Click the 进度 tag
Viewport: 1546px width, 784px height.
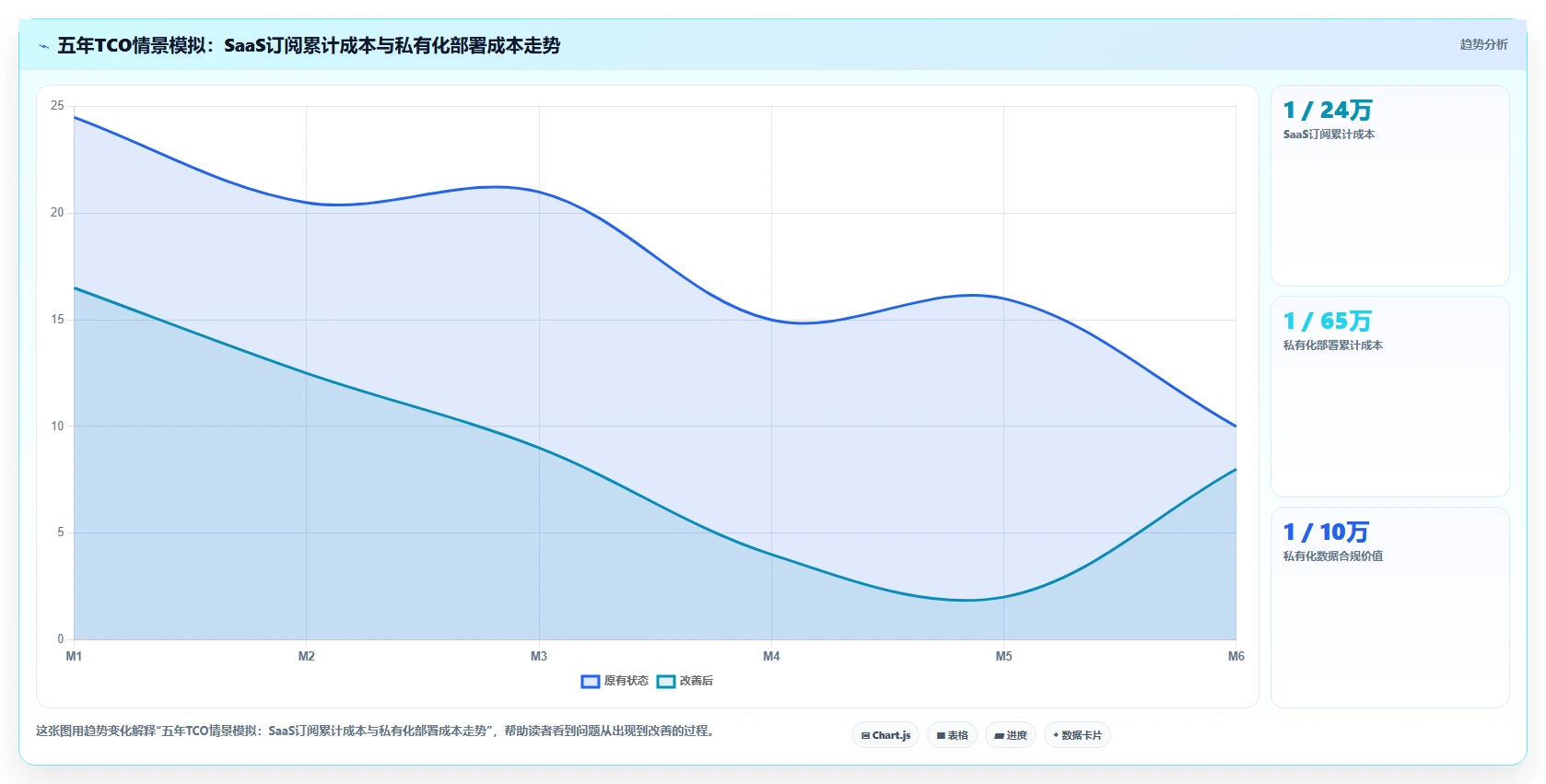[1011, 735]
